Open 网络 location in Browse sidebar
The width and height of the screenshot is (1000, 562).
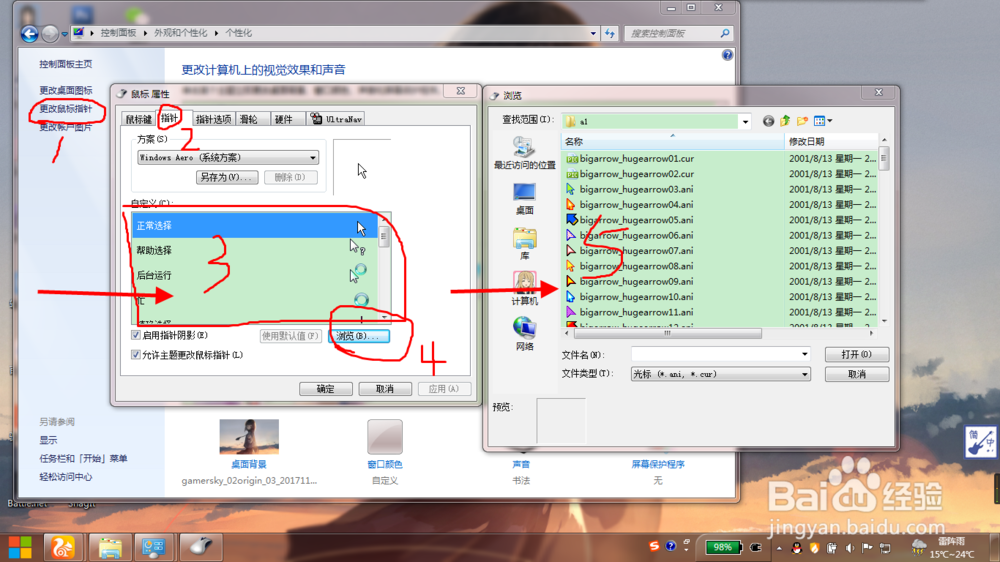pos(524,334)
